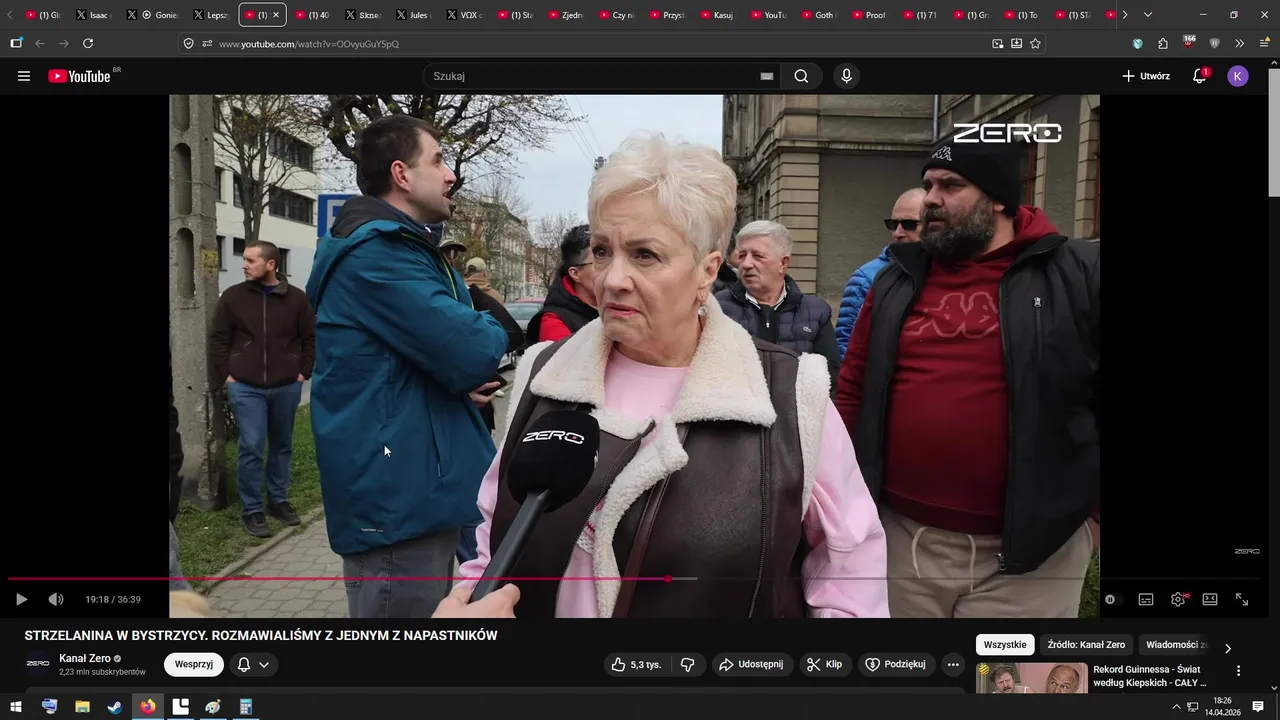
Task: Select the Wiadomości chip
Action: coord(1177,645)
